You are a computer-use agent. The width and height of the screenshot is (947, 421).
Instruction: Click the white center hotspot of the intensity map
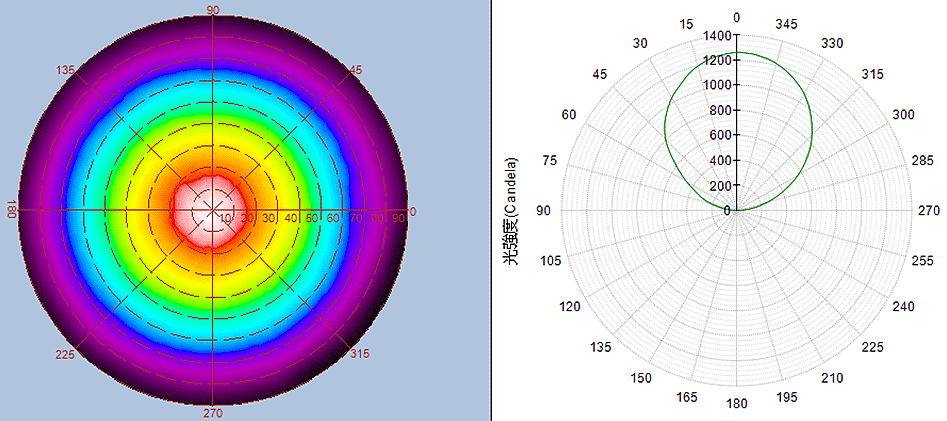pyautogui.click(x=212, y=209)
